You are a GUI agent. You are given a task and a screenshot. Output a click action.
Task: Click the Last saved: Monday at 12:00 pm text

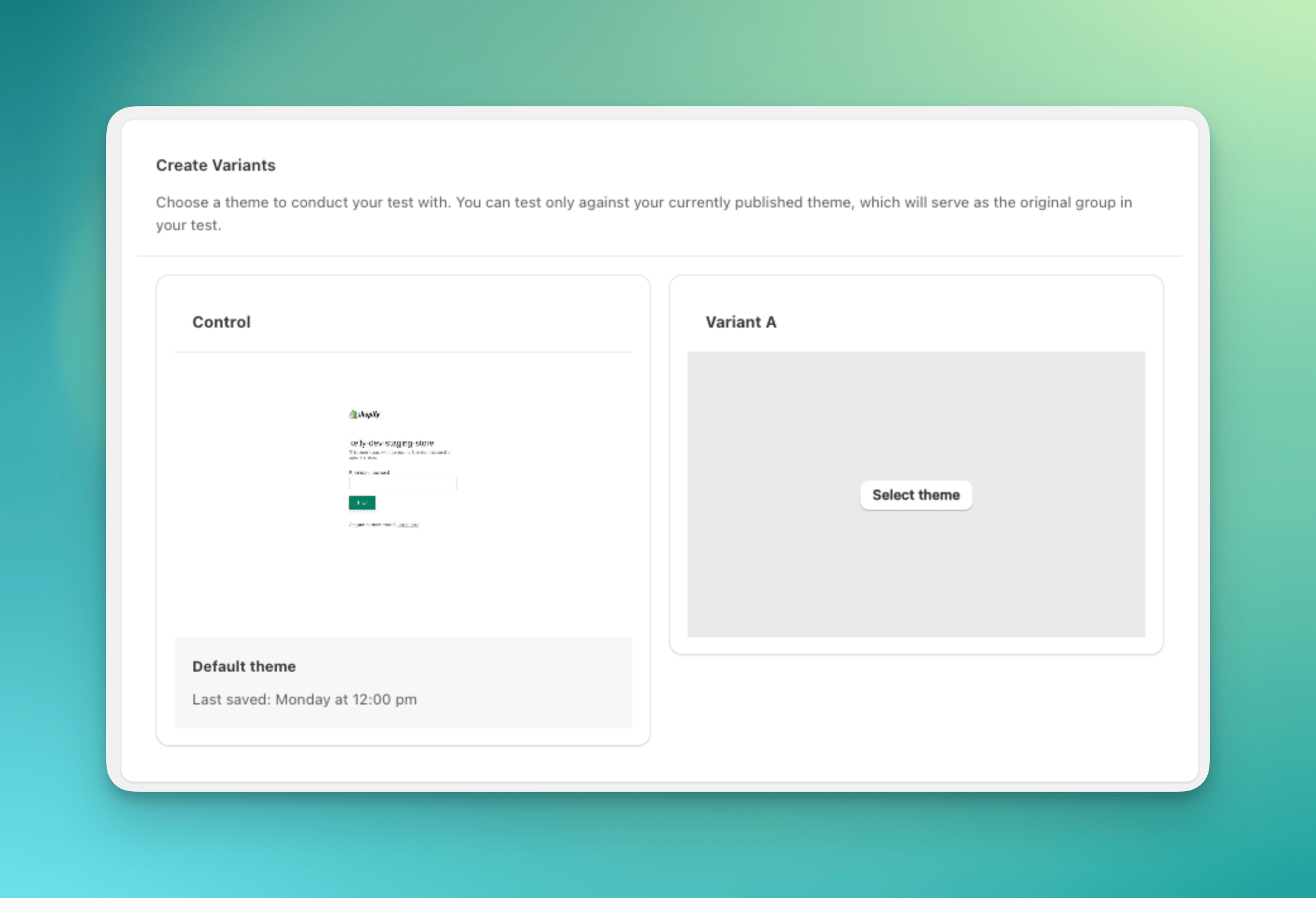coord(305,699)
